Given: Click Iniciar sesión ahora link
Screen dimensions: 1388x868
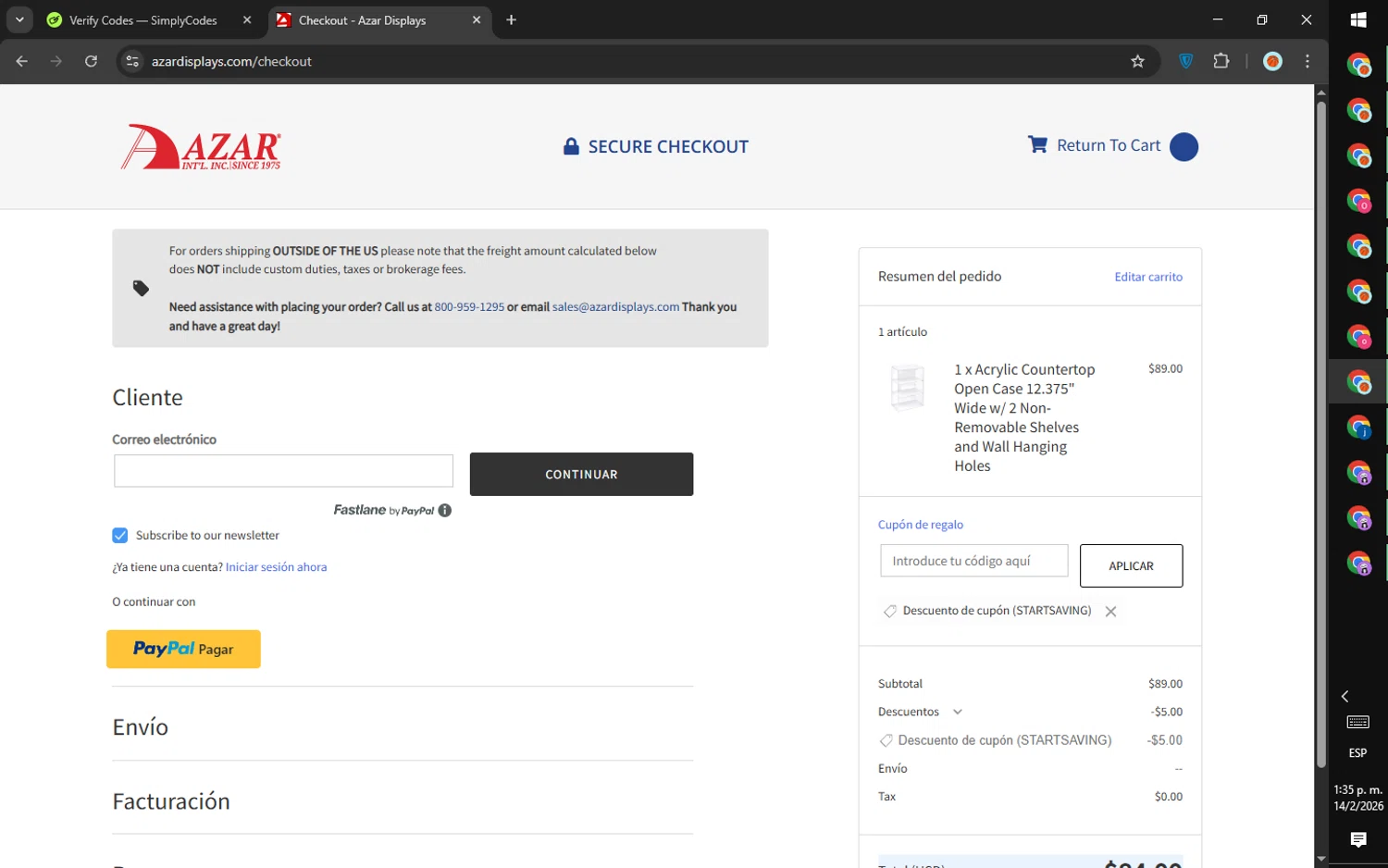Looking at the screenshot, I should [x=276, y=567].
